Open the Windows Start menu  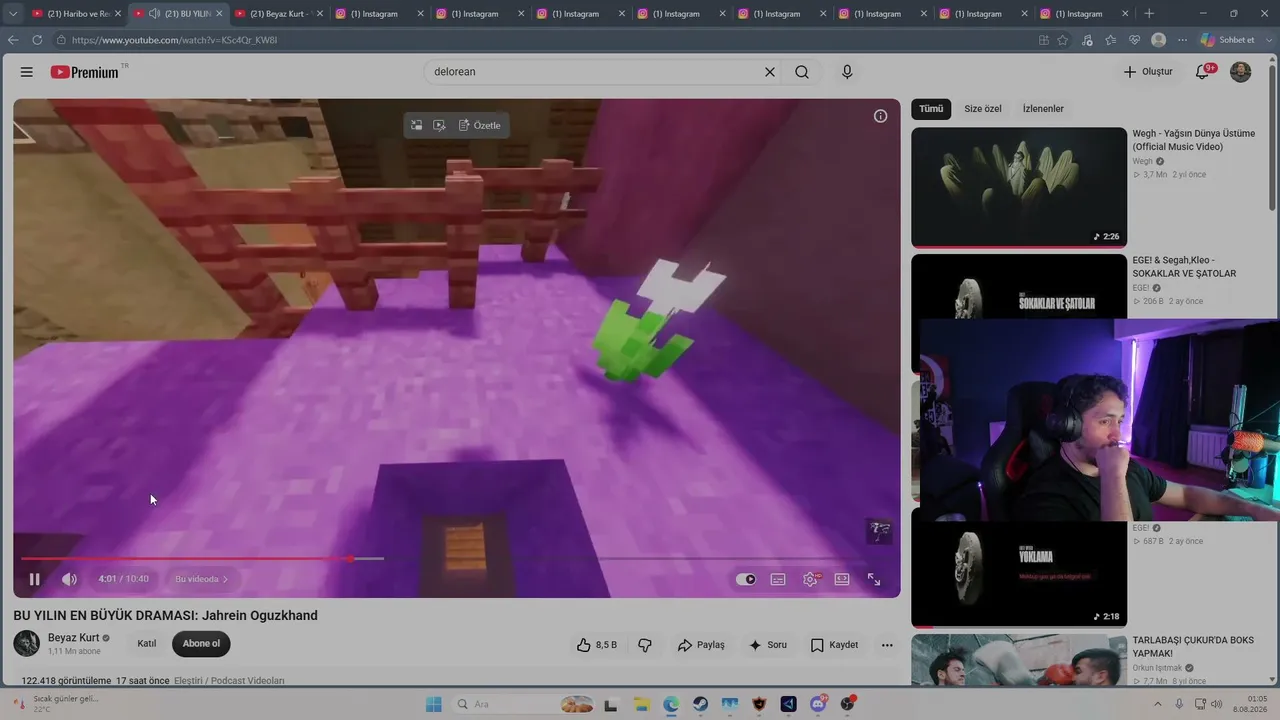[433, 704]
